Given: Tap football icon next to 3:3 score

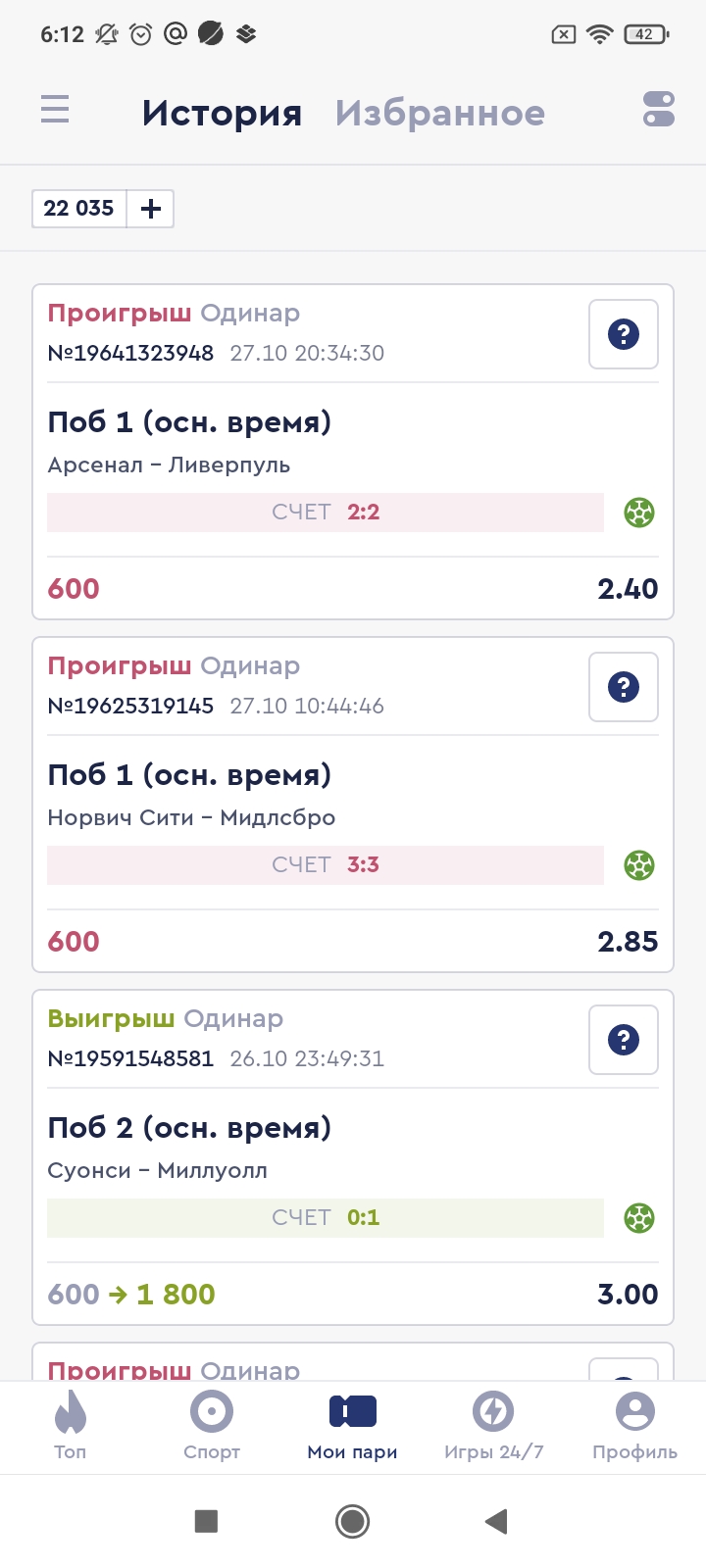Looking at the screenshot, I should click(x=639, y=865).
